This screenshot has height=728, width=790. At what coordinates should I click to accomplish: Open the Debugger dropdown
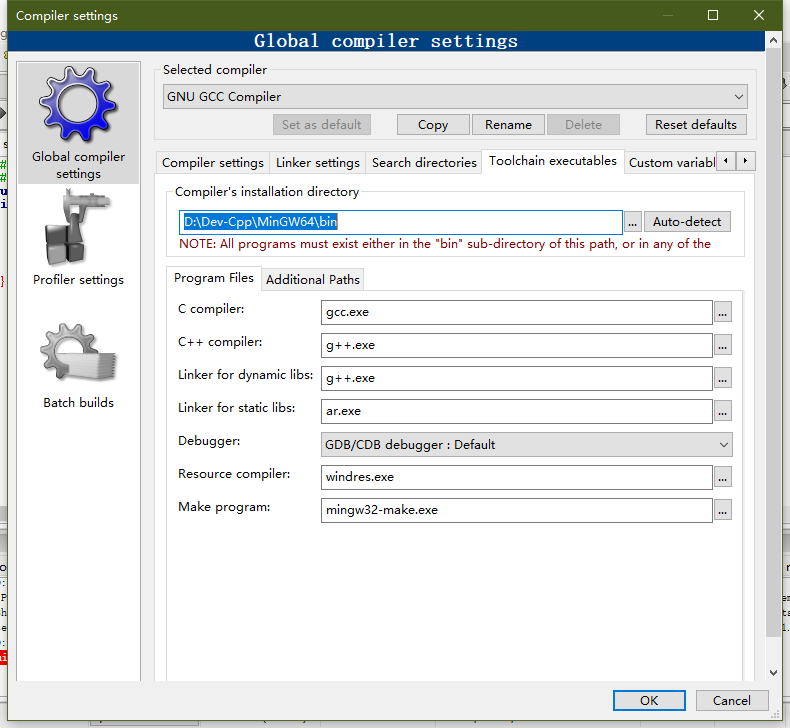pos(526,445)
